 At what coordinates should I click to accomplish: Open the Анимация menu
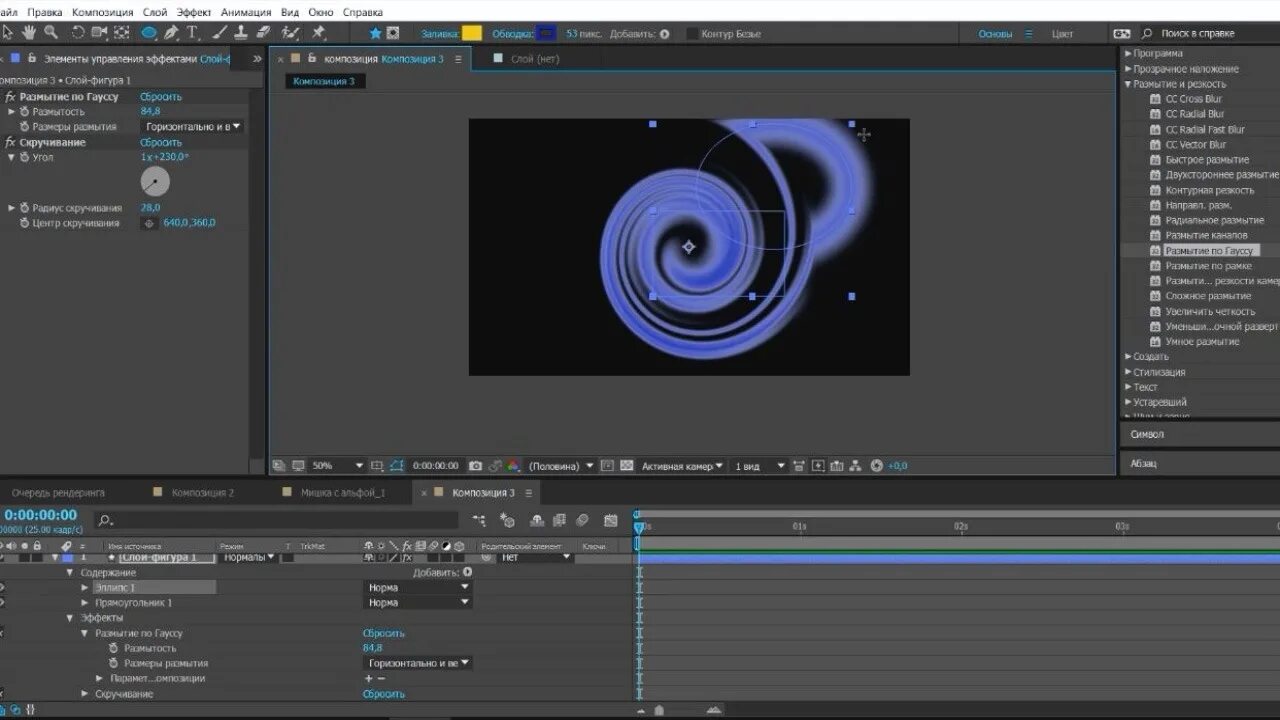point(245,12)
